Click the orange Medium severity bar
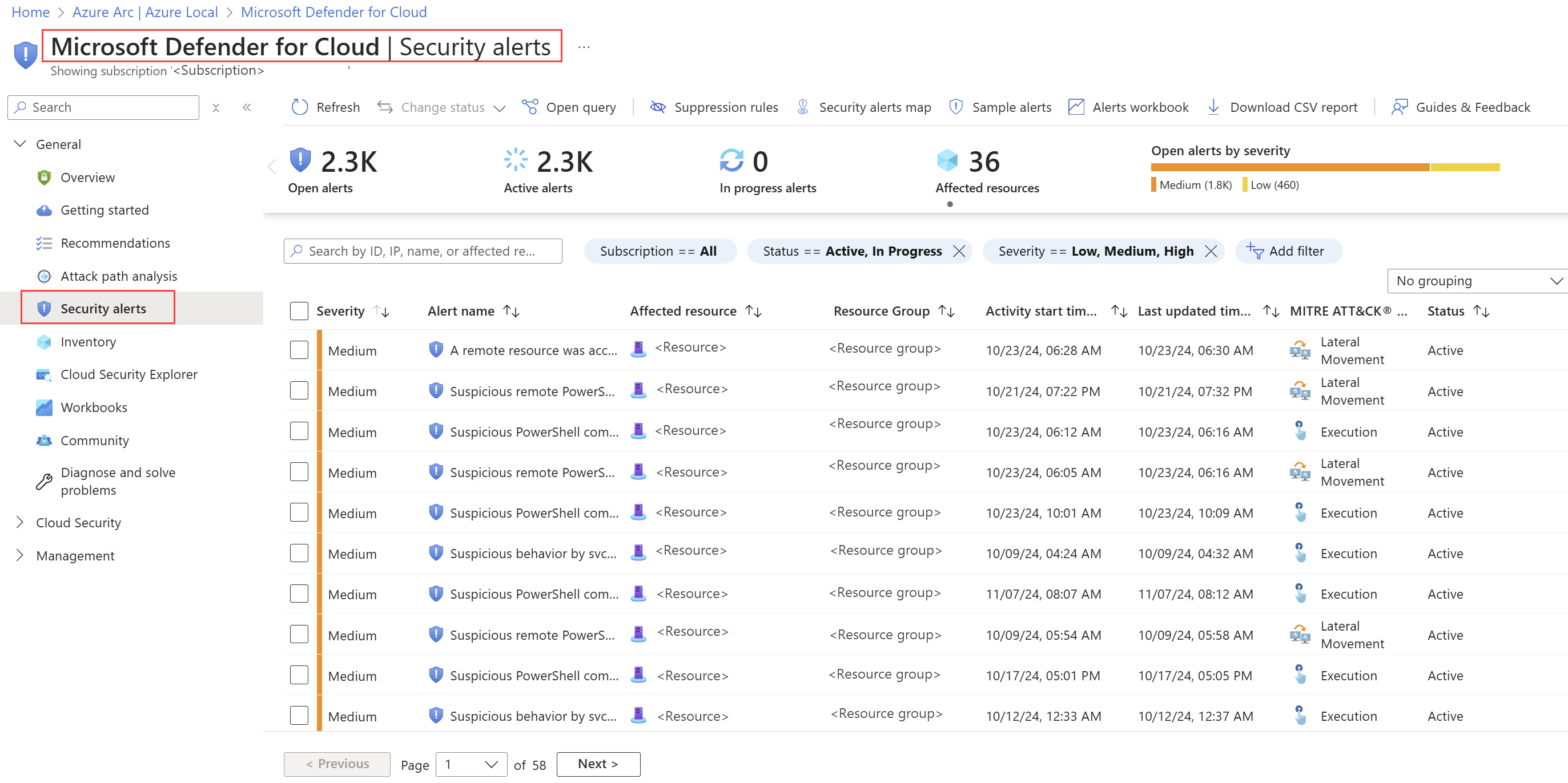1568x783 pixels. pos(1289,167)
